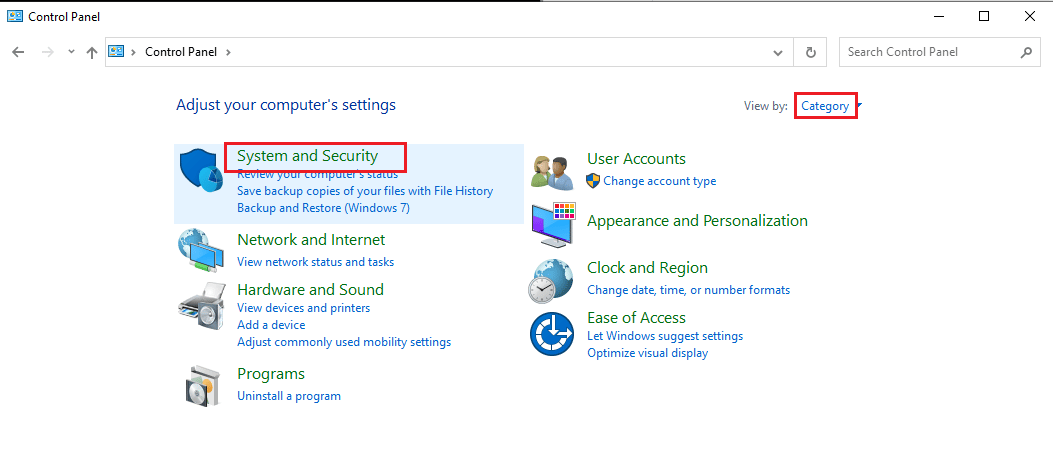Open Adjust commonly used mobility settings
The image size is (1053, 467).
click(344, 342)
